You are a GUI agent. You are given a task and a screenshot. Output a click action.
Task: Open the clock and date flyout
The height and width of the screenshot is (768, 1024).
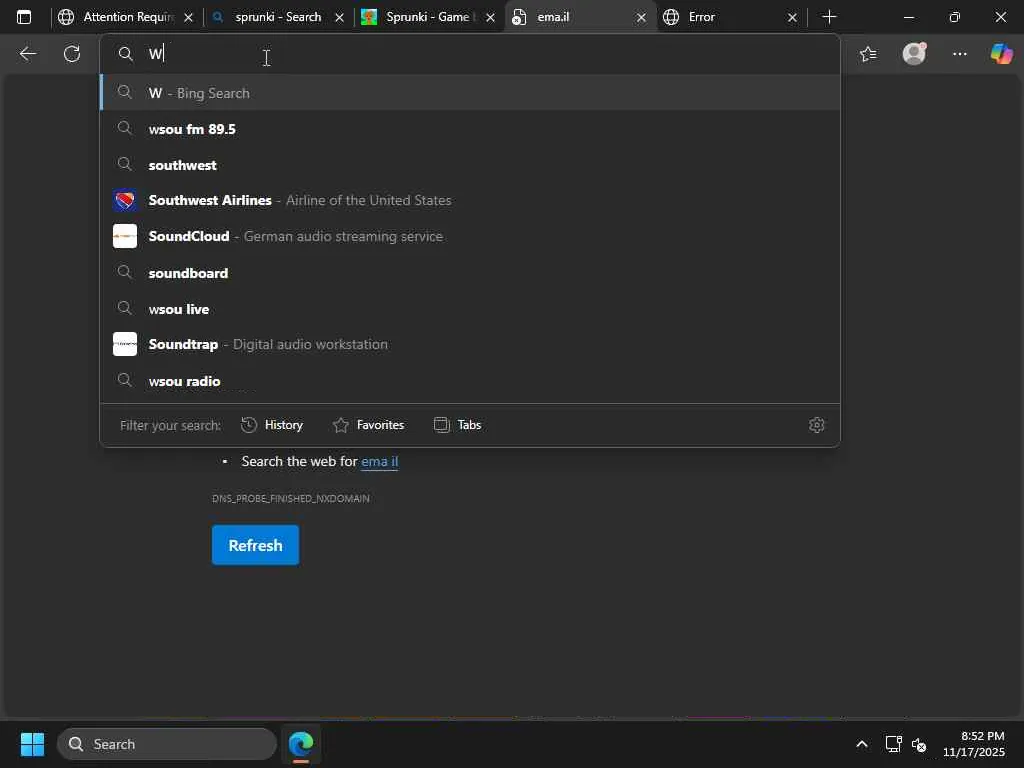coord(974,744)
